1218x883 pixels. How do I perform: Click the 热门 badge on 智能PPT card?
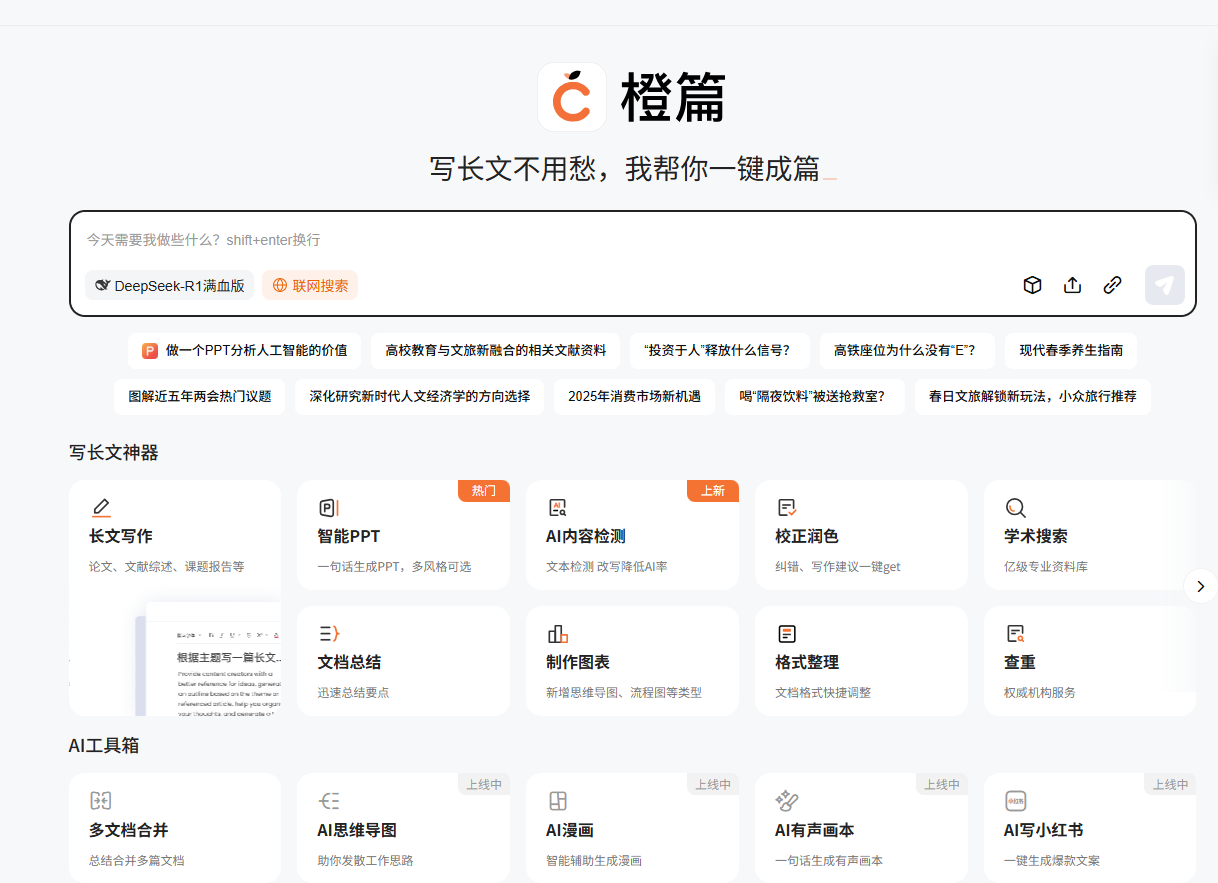[484, 491]
